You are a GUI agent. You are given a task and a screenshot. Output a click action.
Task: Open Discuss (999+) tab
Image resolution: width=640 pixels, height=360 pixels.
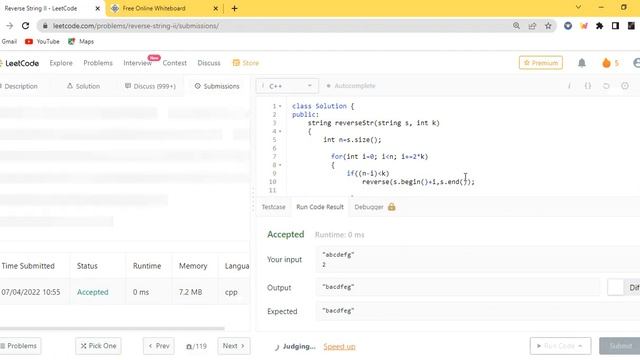point(150,86)
